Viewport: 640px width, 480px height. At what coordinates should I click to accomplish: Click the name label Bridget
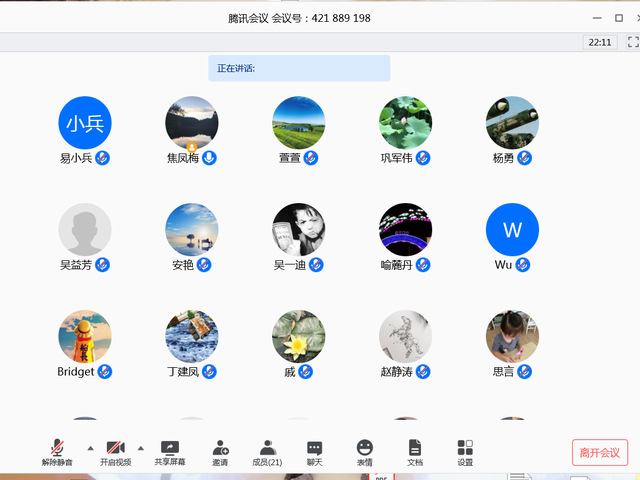click(76, 372)
